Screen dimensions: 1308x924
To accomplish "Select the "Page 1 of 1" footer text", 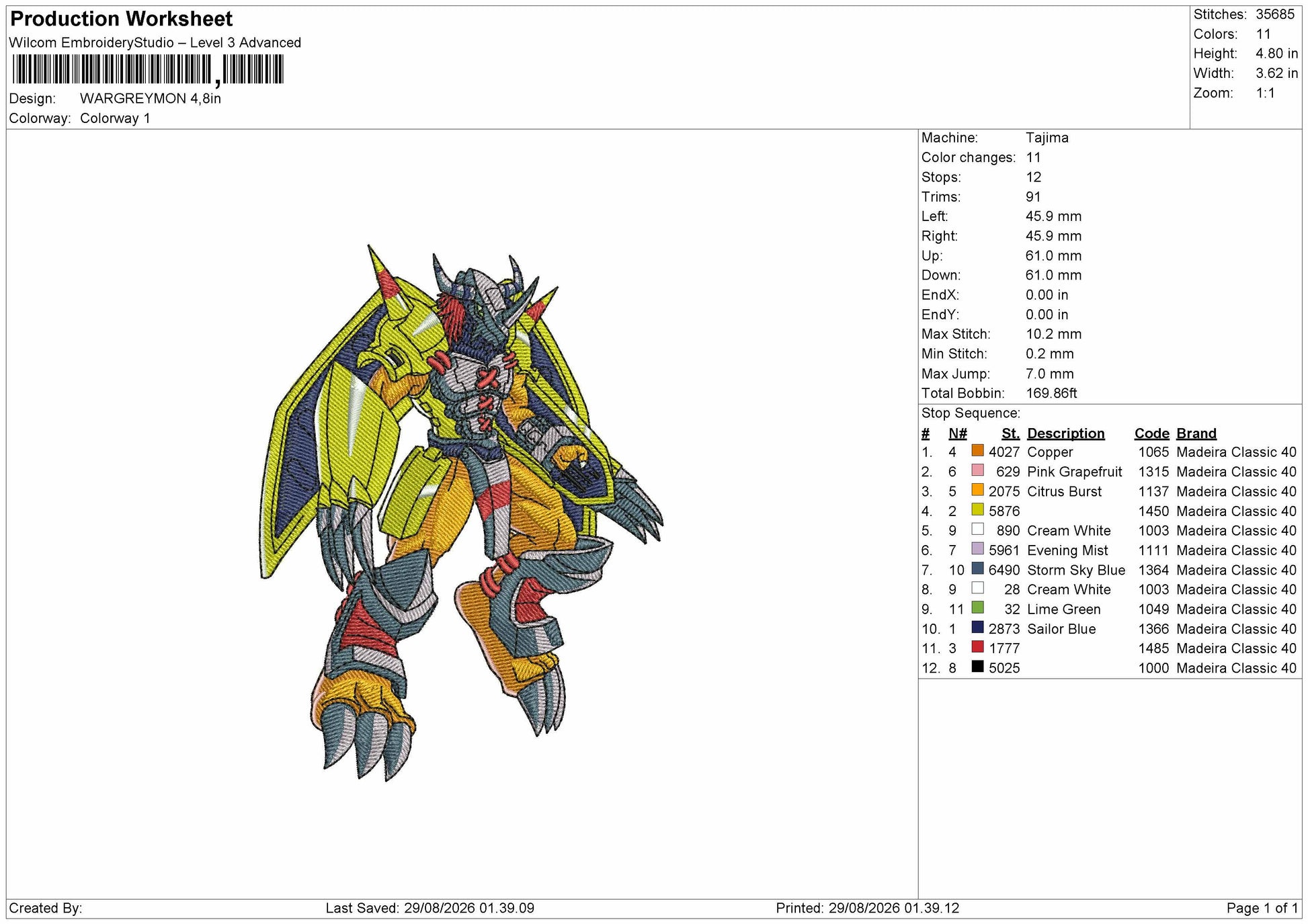I will (1262, 909).
